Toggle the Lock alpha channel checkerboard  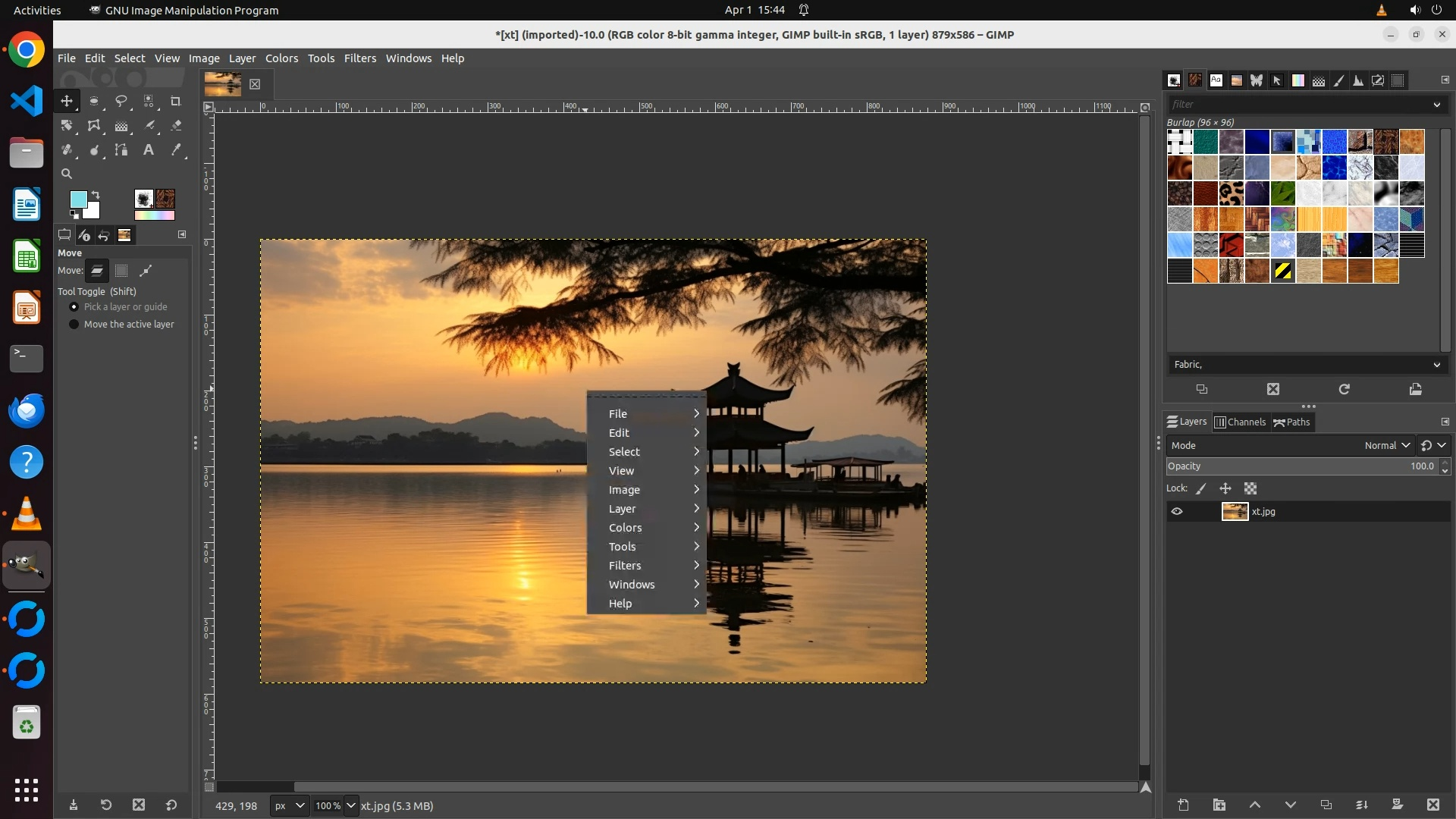pyautogui.click(x=1250, y=489)
